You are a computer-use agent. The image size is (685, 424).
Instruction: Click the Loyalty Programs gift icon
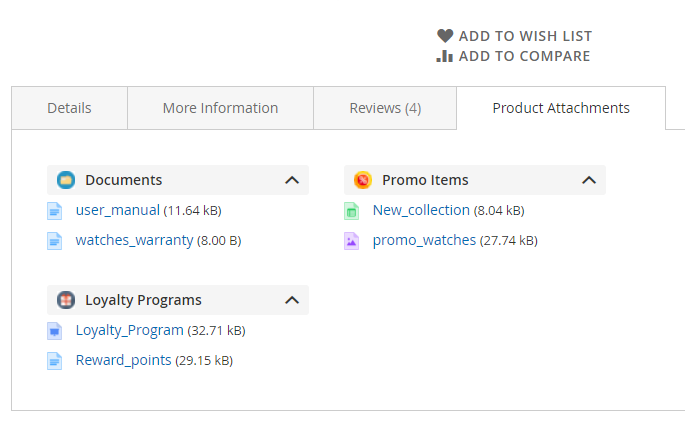pyautogui.click(x=66, y=300)
